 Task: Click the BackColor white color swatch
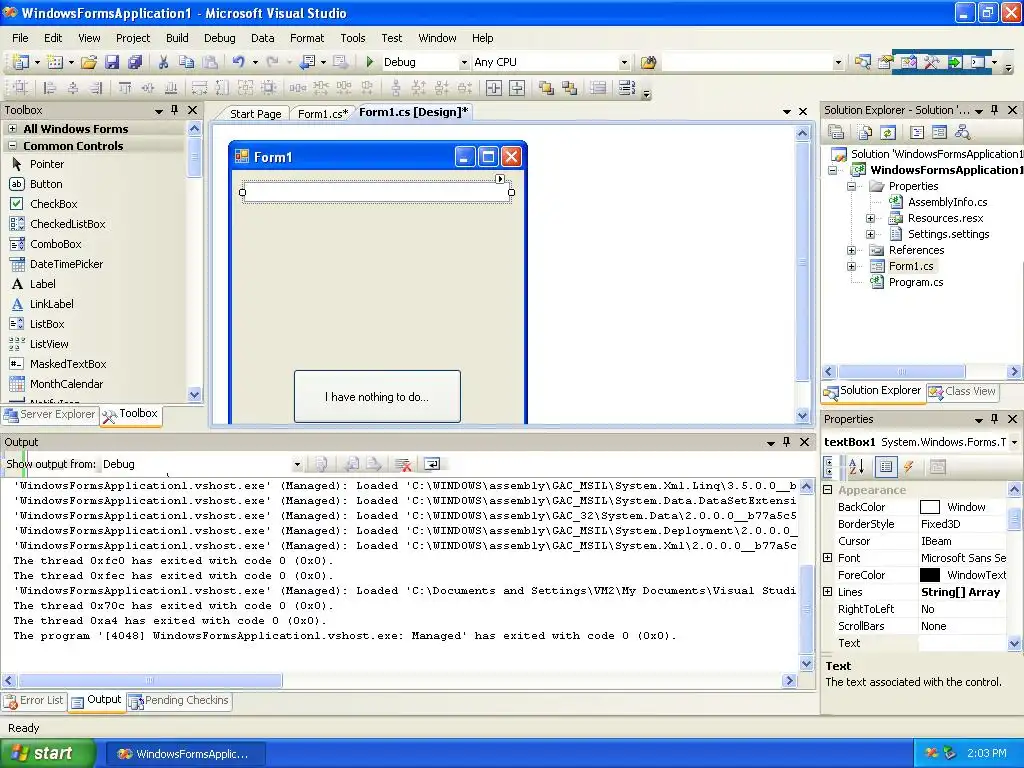tap(929, 507)
